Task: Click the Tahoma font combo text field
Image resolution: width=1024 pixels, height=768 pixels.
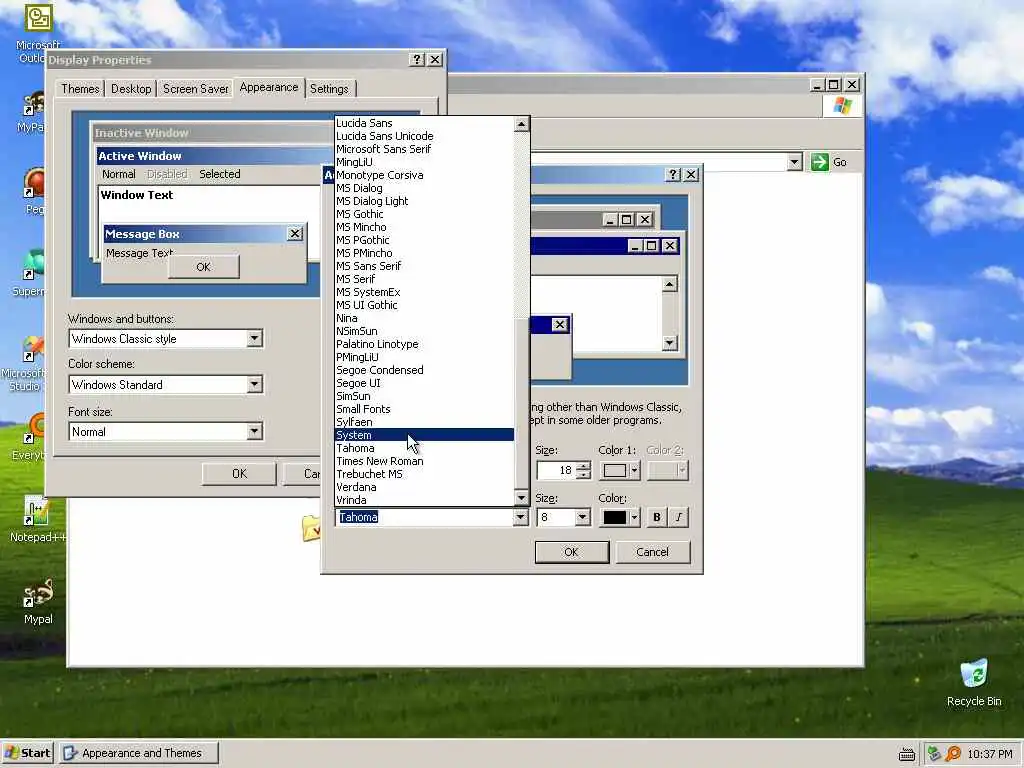Action: 424,517
